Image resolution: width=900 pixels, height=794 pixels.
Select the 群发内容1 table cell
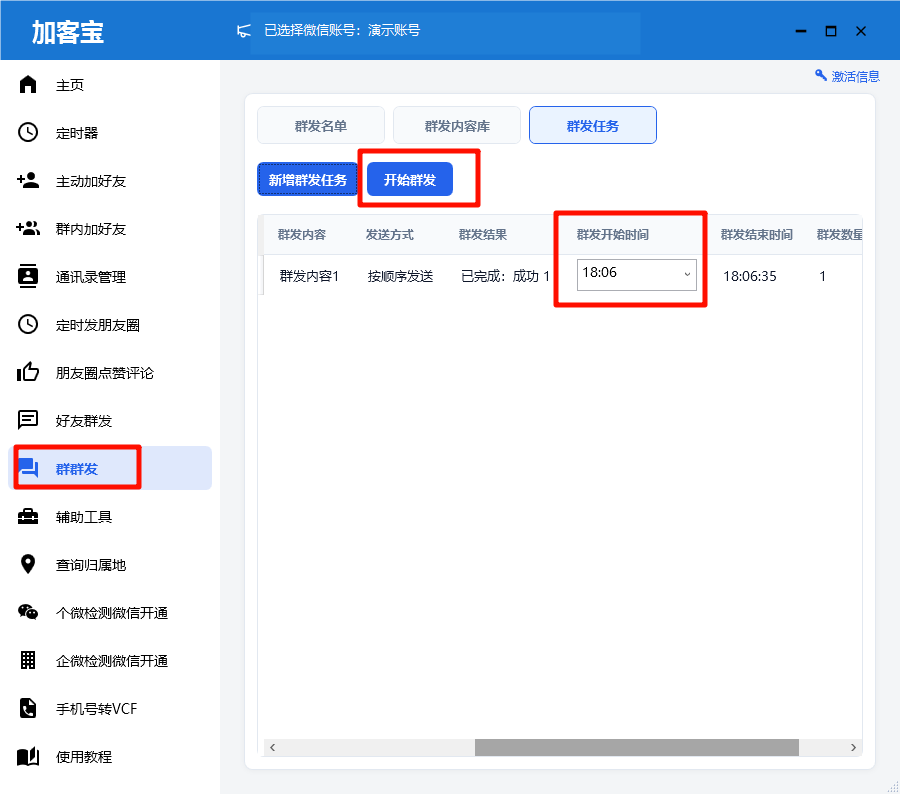coord(309,276)
